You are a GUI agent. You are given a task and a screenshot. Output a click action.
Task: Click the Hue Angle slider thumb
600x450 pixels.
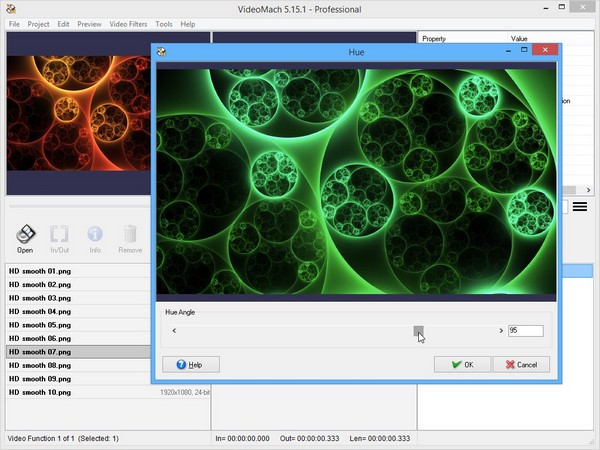pyautogui.click(x=418, y=330)
